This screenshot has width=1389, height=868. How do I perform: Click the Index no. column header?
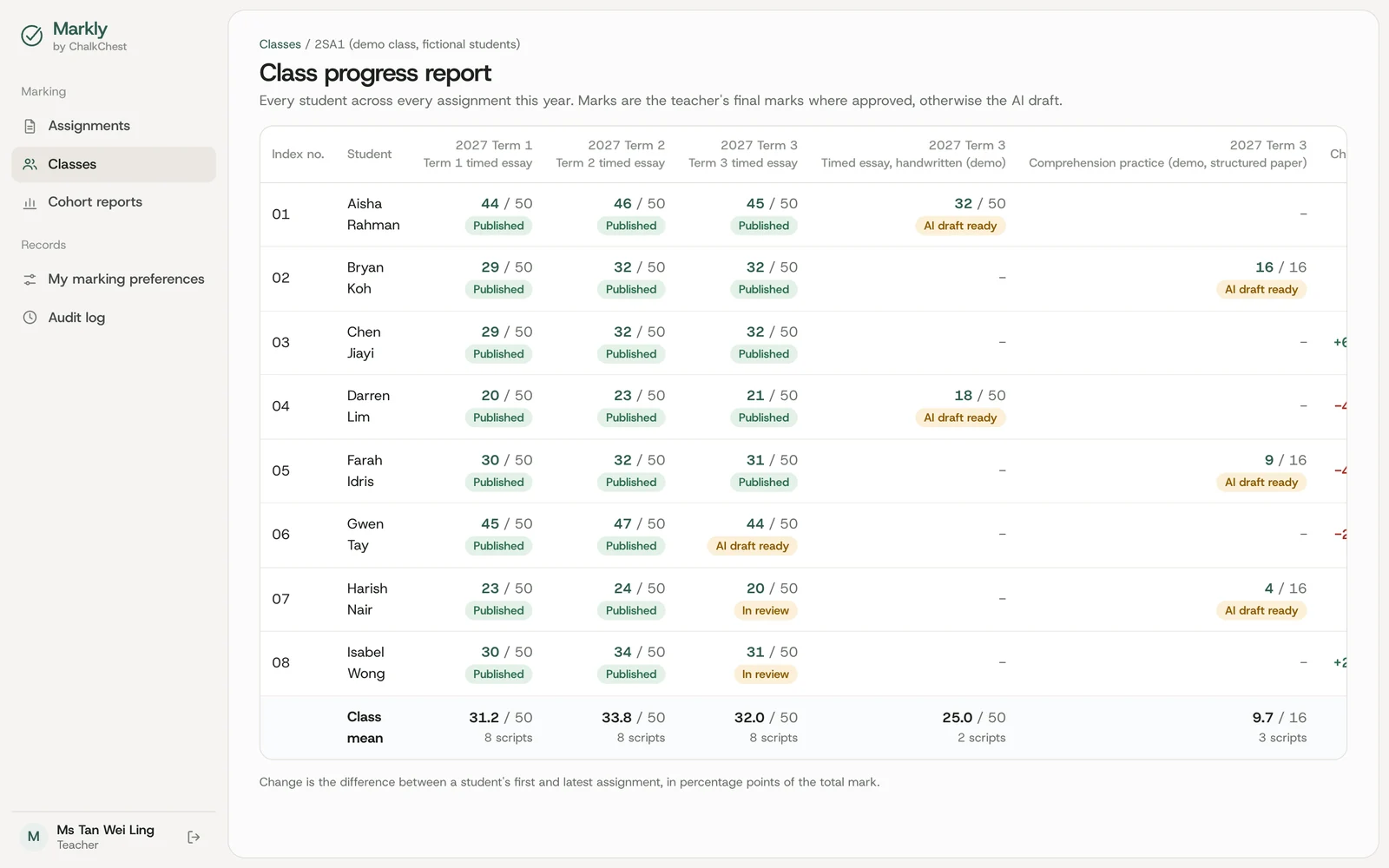pyautogui.click(x=298, y=154)
